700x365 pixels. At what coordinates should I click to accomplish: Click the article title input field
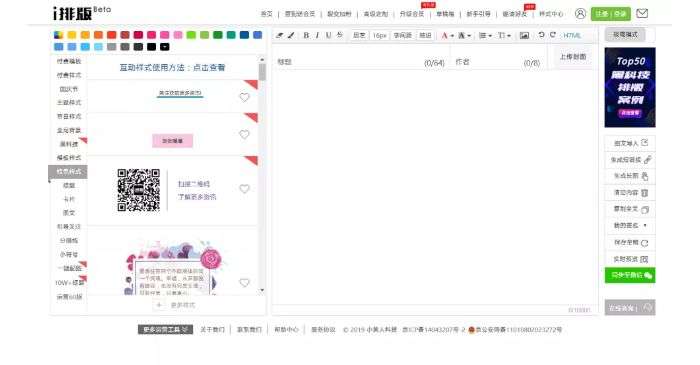click(361, 62)
